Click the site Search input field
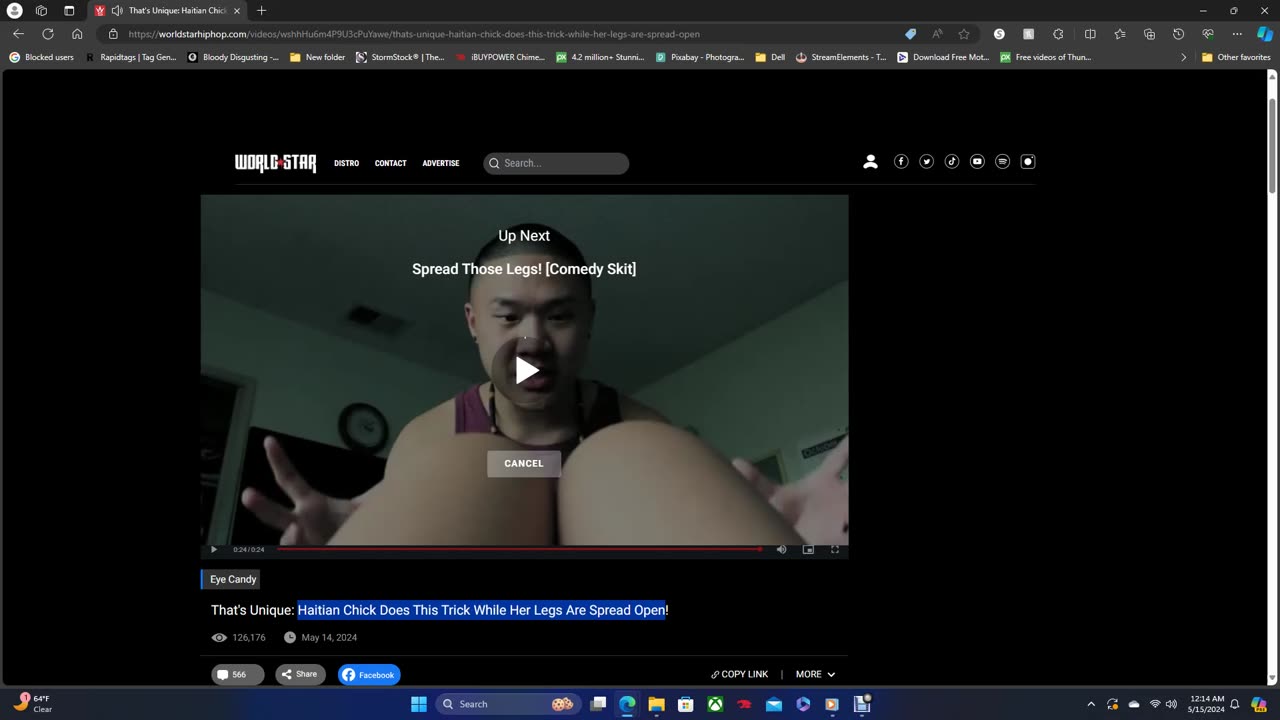The height and width of the screenshot is (720, 1280). [556, 163]
